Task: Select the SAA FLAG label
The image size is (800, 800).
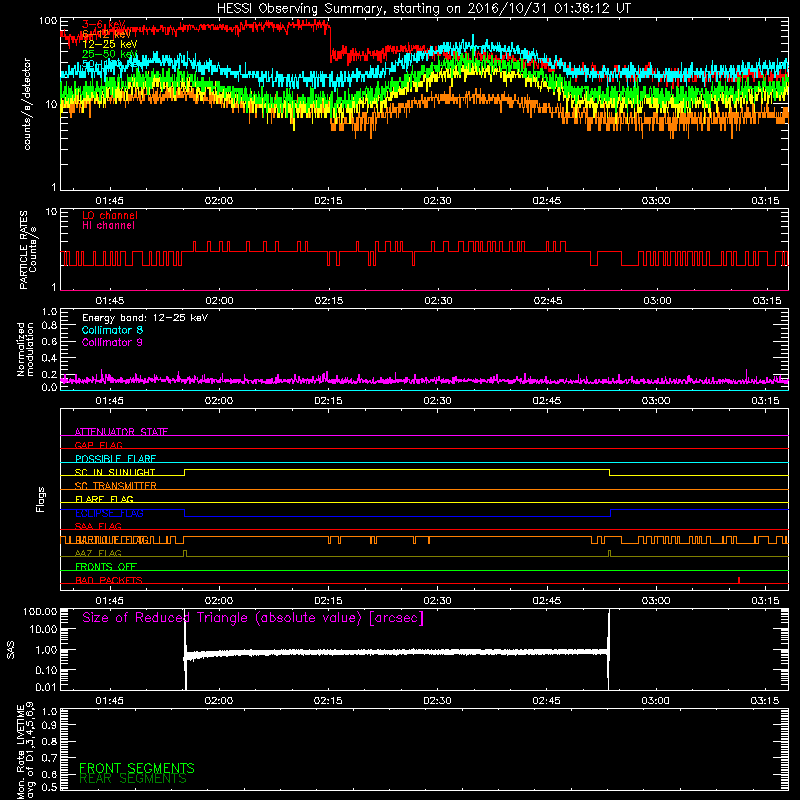Action: coord(98,526)
